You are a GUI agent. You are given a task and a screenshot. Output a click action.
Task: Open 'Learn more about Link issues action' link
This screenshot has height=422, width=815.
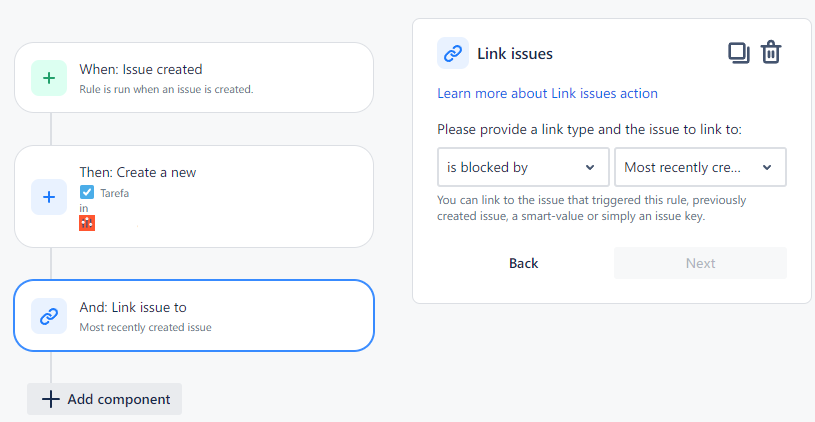tap(547, 94)
